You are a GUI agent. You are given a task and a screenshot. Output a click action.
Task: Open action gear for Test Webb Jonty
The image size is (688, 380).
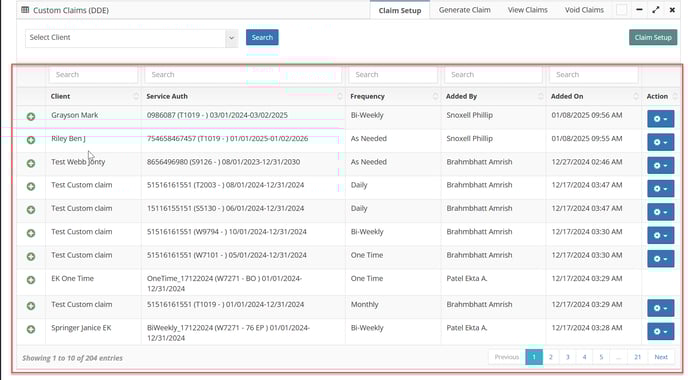(x=660, y=165)
